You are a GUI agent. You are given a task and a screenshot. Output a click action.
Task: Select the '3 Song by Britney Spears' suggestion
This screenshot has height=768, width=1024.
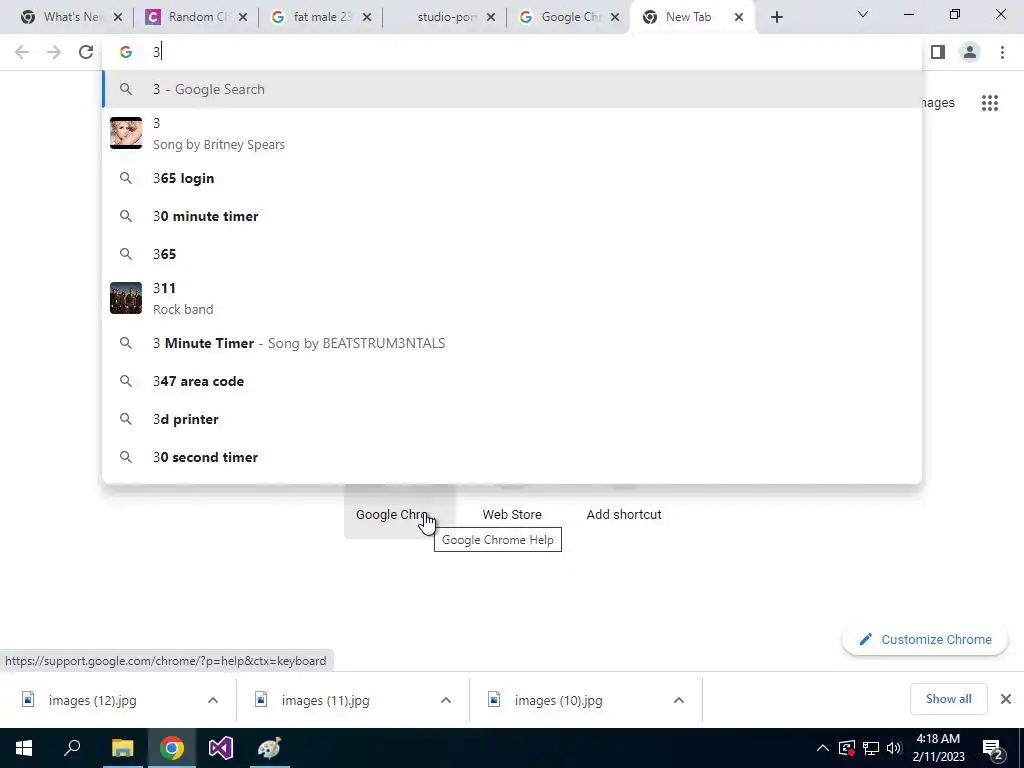[512, 133]
